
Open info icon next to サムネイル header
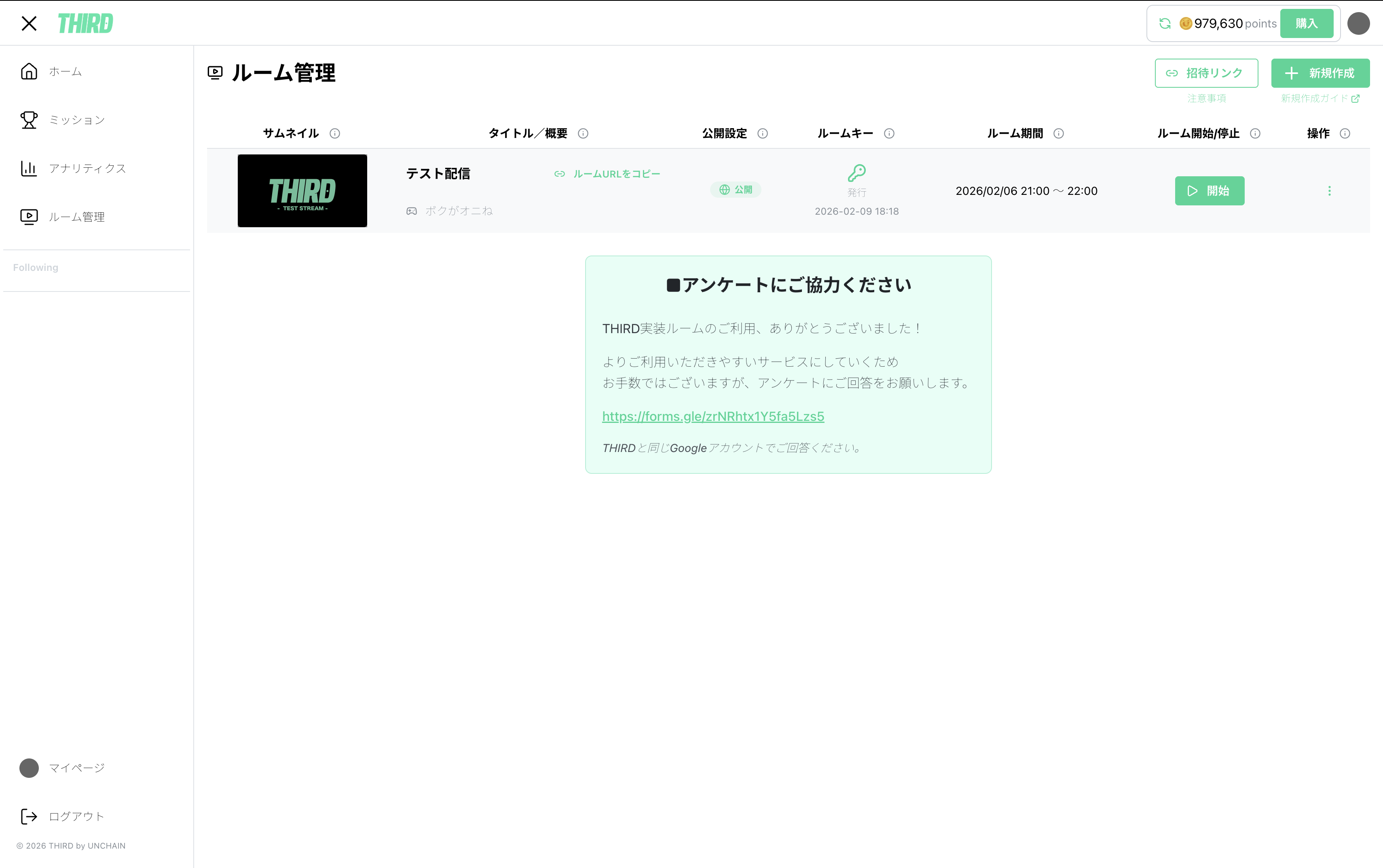335,133
